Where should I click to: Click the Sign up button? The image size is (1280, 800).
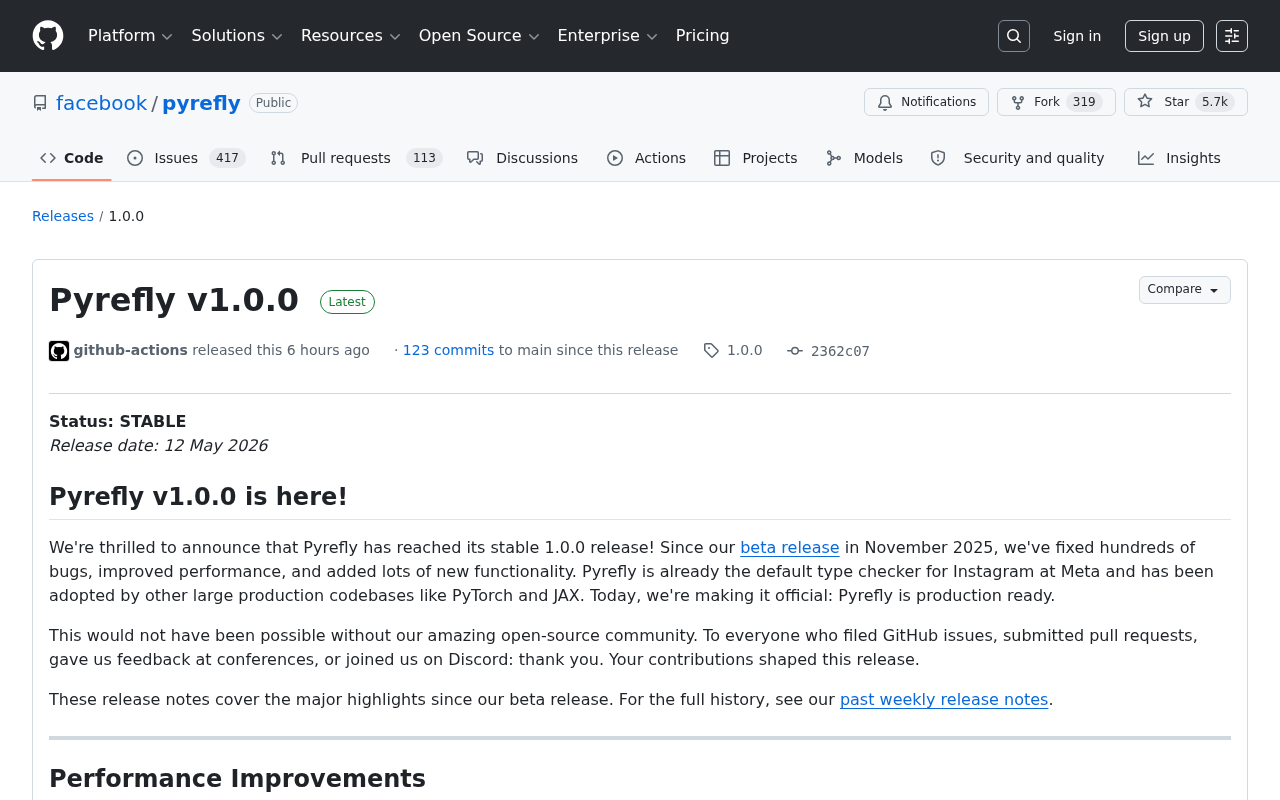click(x=1164, y=36)
